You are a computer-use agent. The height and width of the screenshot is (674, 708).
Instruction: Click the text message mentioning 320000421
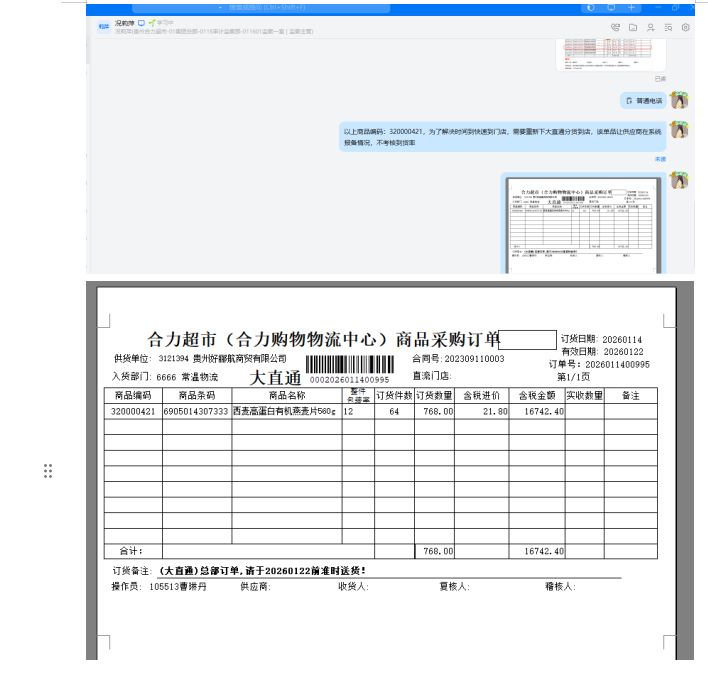click(502, 137)
